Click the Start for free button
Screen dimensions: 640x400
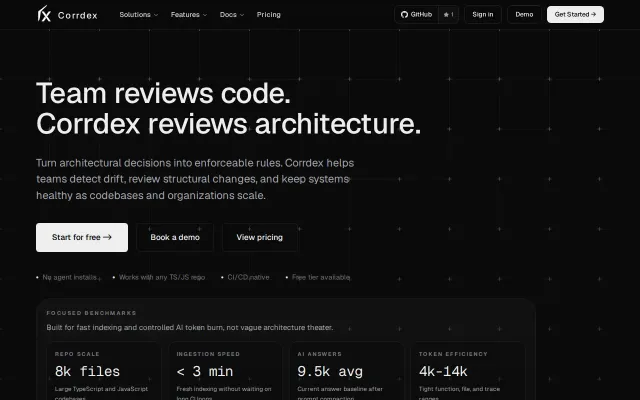point(82,237)
